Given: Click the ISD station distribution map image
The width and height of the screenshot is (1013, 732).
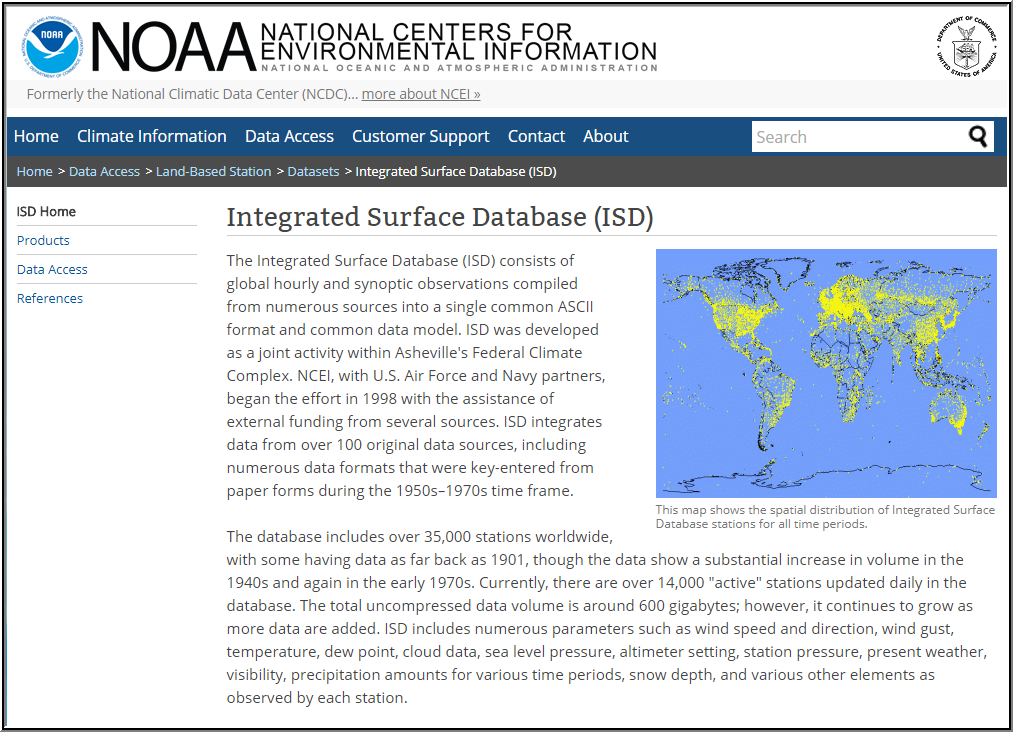Looking at the screenshot, I should (826, 373).
